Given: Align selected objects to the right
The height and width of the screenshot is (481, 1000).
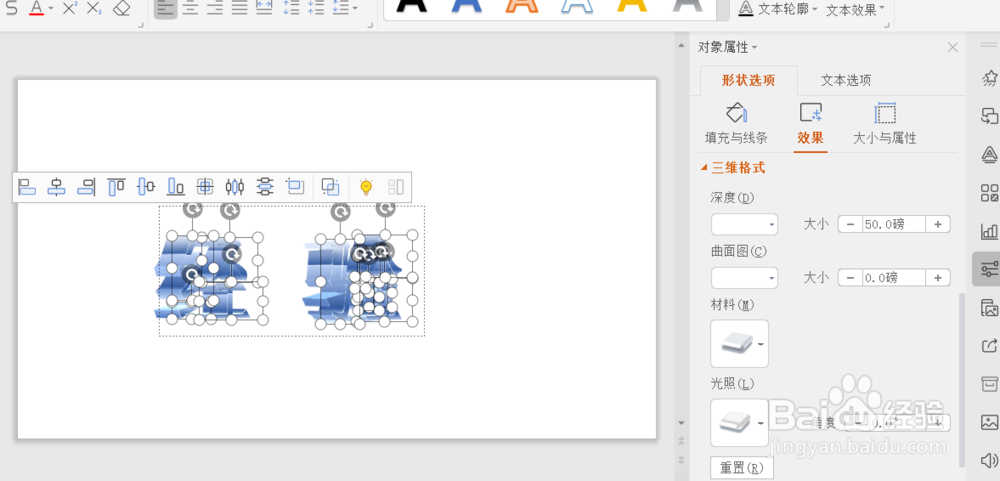Looking at the screenshot, I should [x=86, y=187].
